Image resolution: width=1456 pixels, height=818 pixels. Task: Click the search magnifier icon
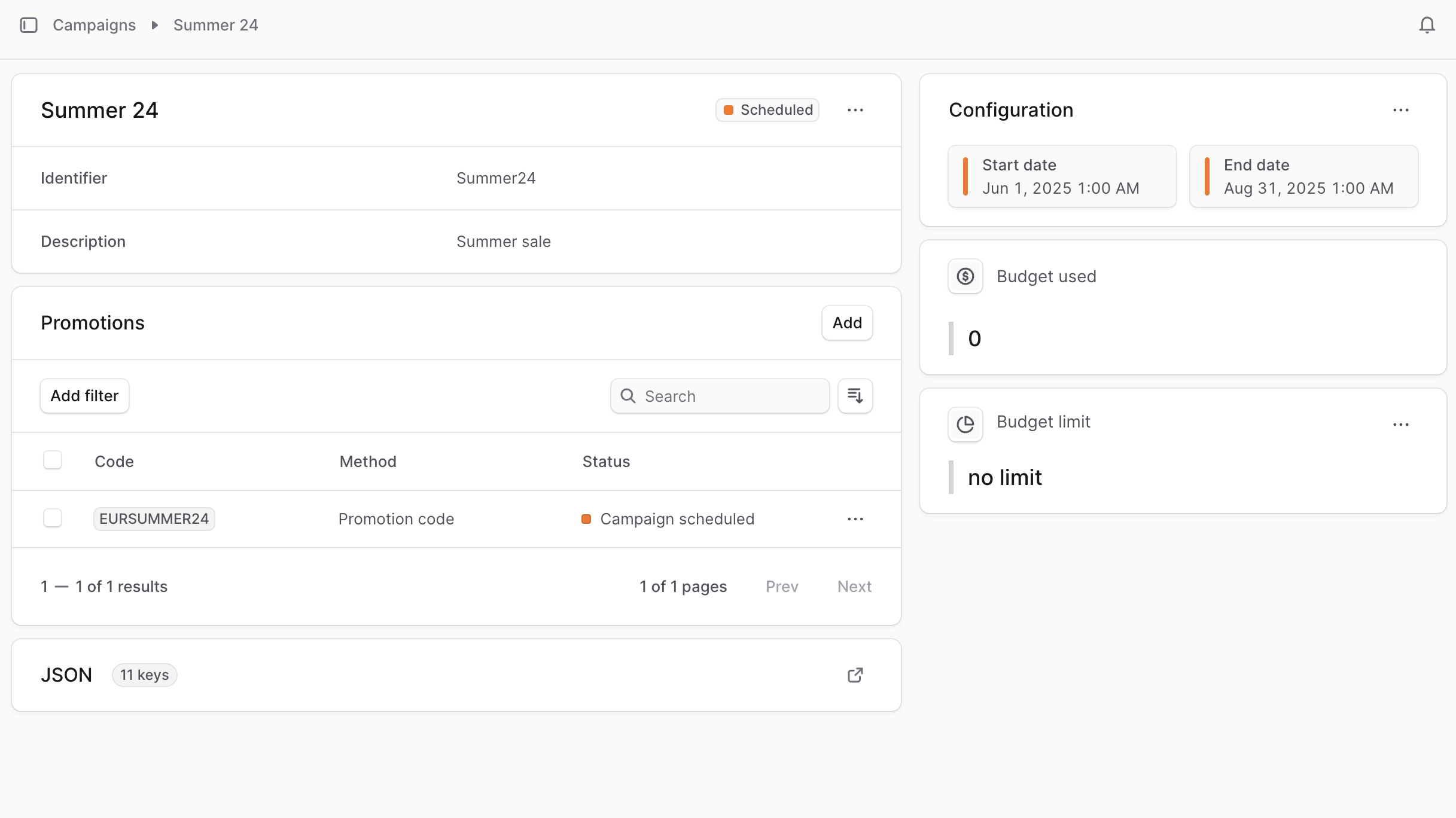point(628,396)
